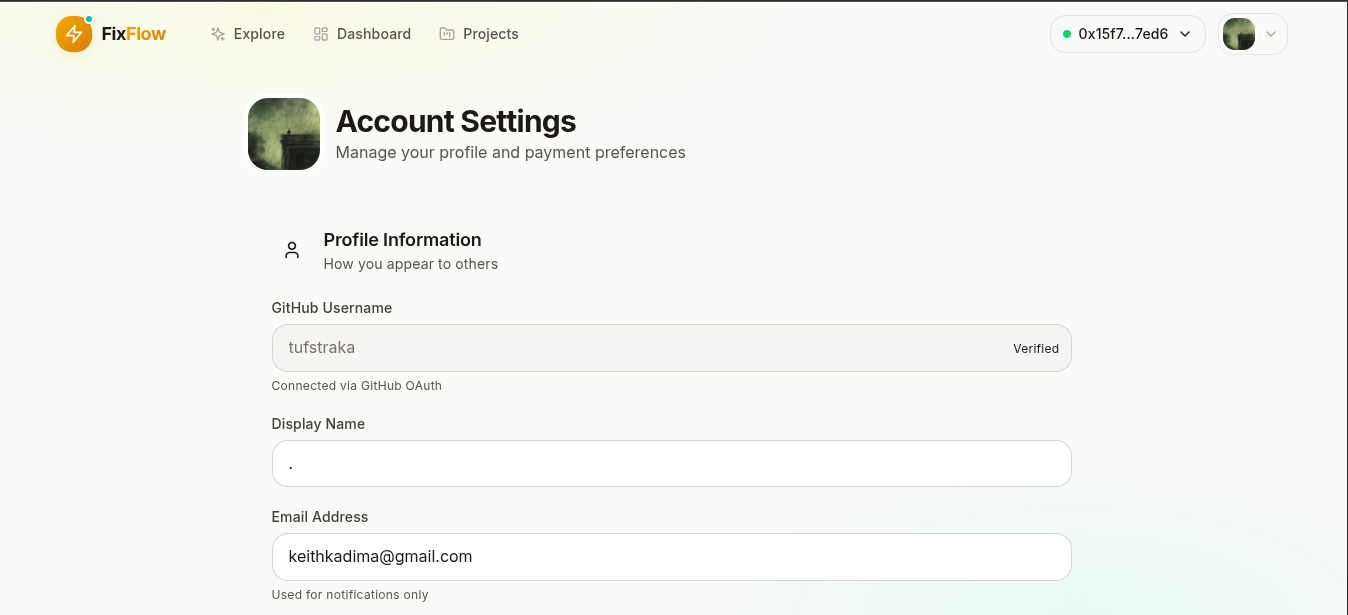
Task: Click the FixFlow lightning bolt logo
Action: coord(73,34)
